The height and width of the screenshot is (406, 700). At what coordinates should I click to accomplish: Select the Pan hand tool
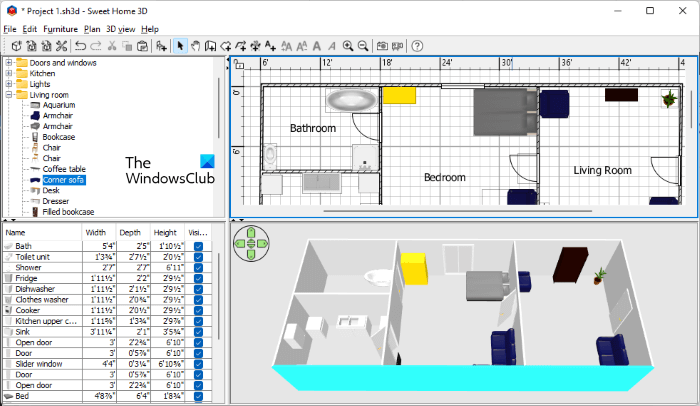pos(196,46)
